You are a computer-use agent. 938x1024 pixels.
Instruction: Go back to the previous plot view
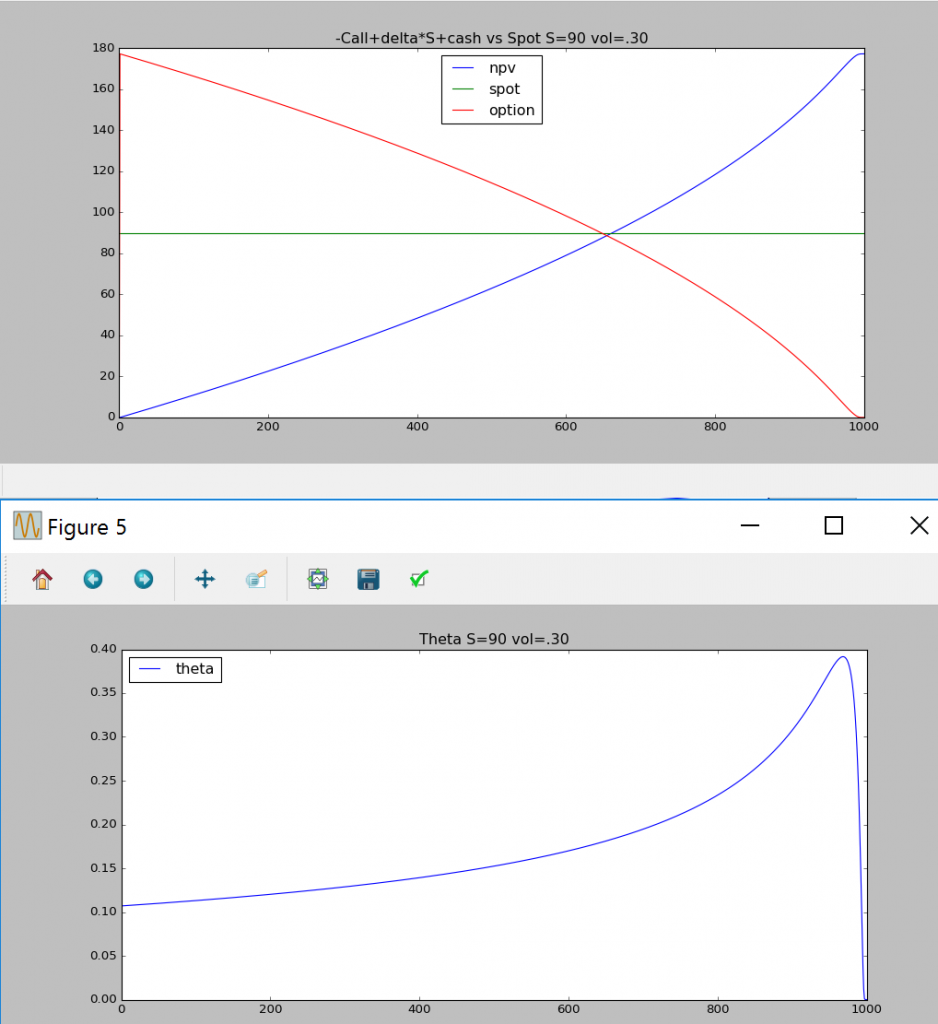(x=93, y=579)
